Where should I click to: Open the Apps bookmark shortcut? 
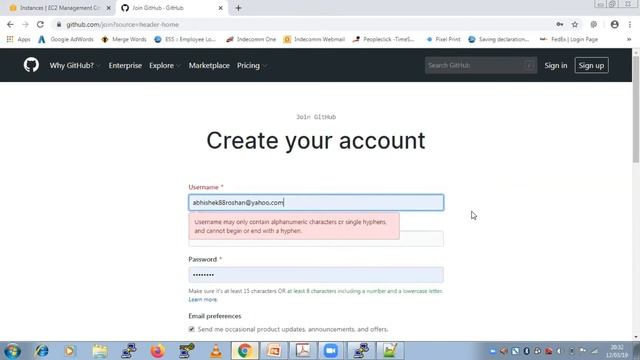[19, 39]
